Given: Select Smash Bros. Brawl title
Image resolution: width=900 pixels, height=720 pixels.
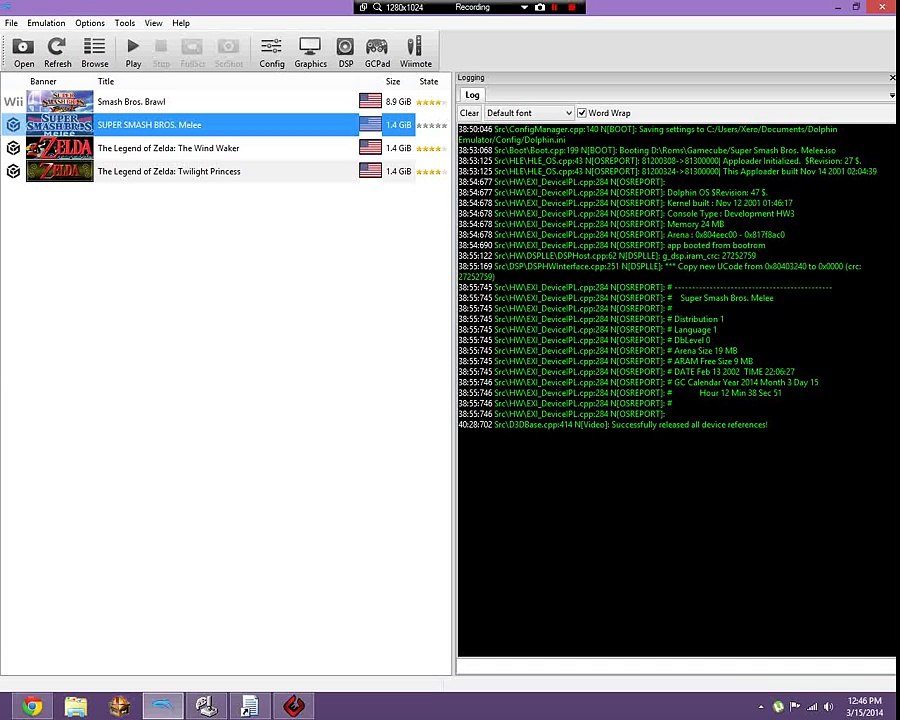Looking at the screenshot, I should click(131, 102).
